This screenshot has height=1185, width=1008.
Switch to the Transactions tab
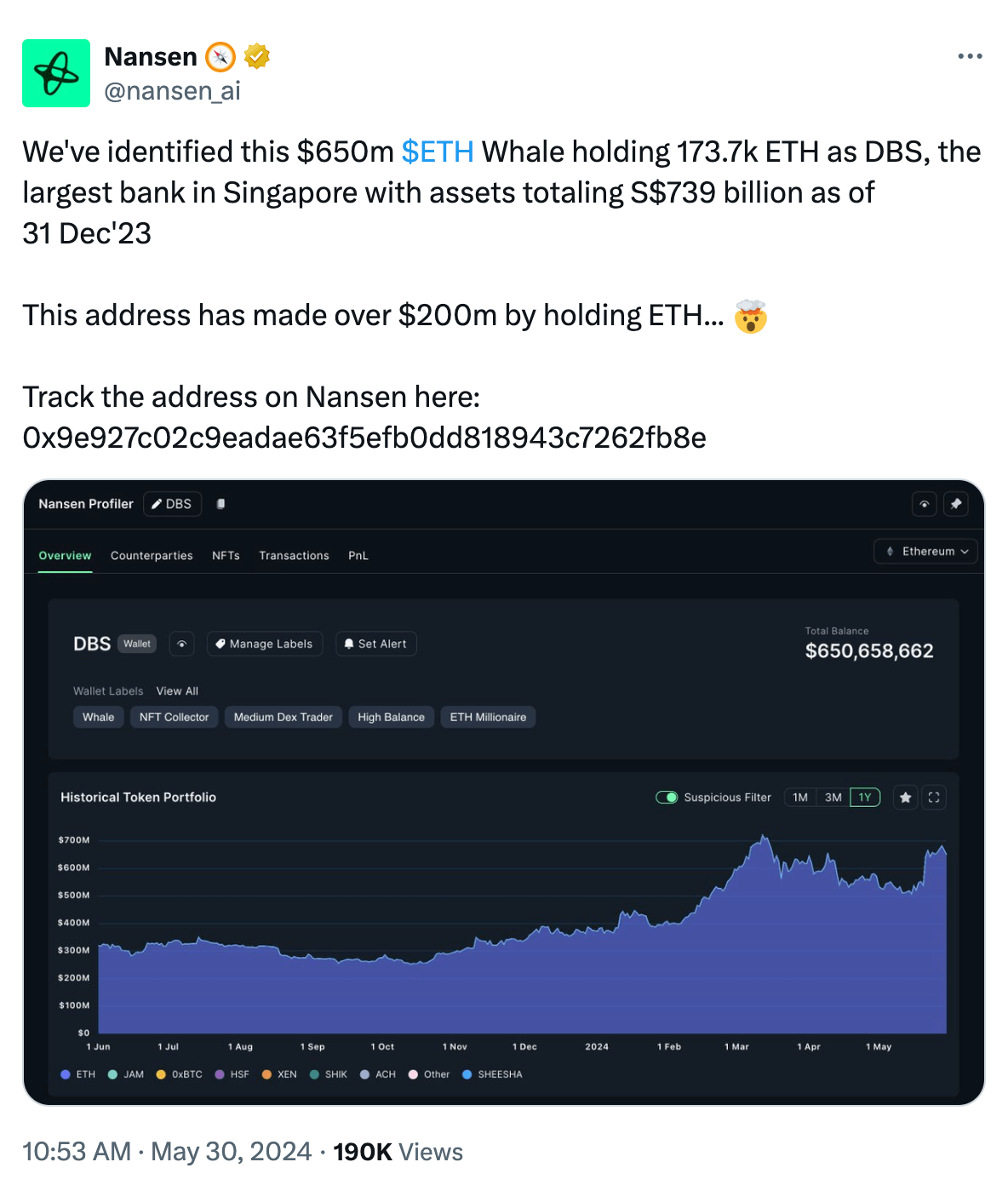tap(294, 555)
